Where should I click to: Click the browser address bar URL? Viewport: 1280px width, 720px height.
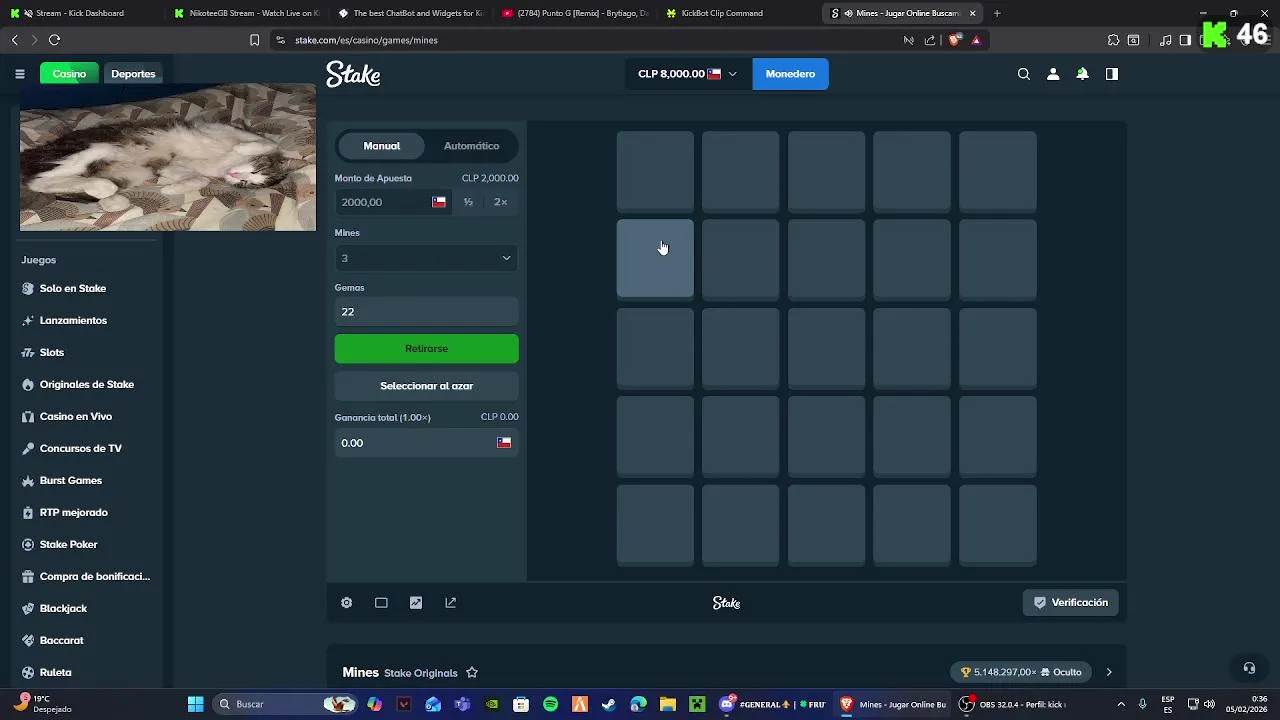click(x=366, y=40)
